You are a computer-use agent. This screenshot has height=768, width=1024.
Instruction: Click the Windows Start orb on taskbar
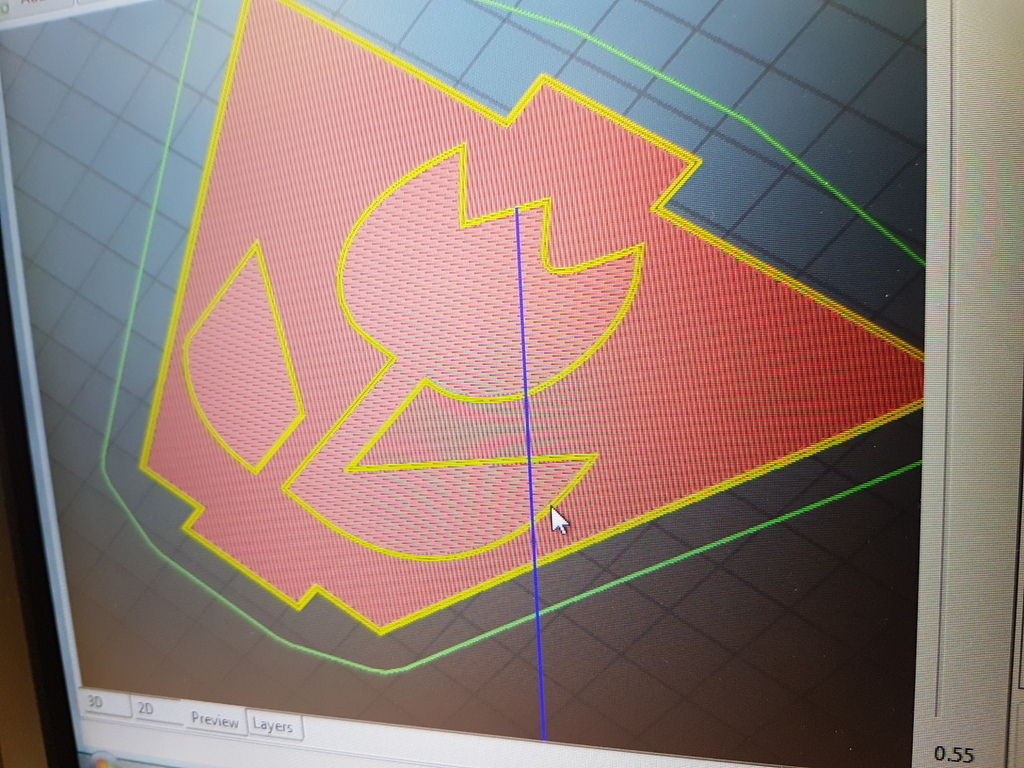pos(104,762)
